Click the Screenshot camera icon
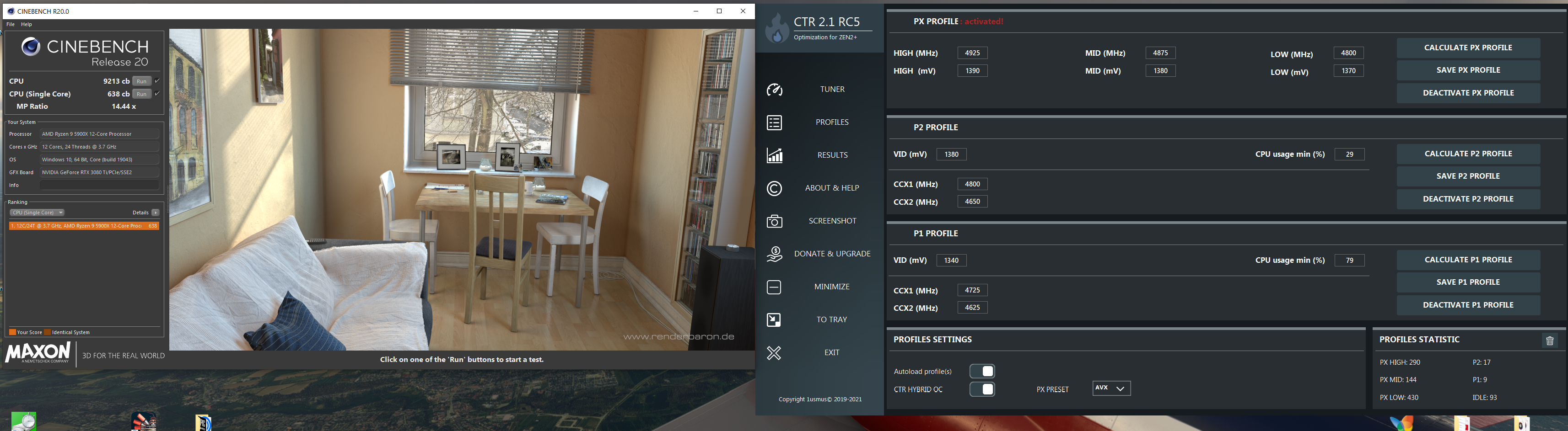This screenshot has width=1568, height=431. click(x=774, y=221)
